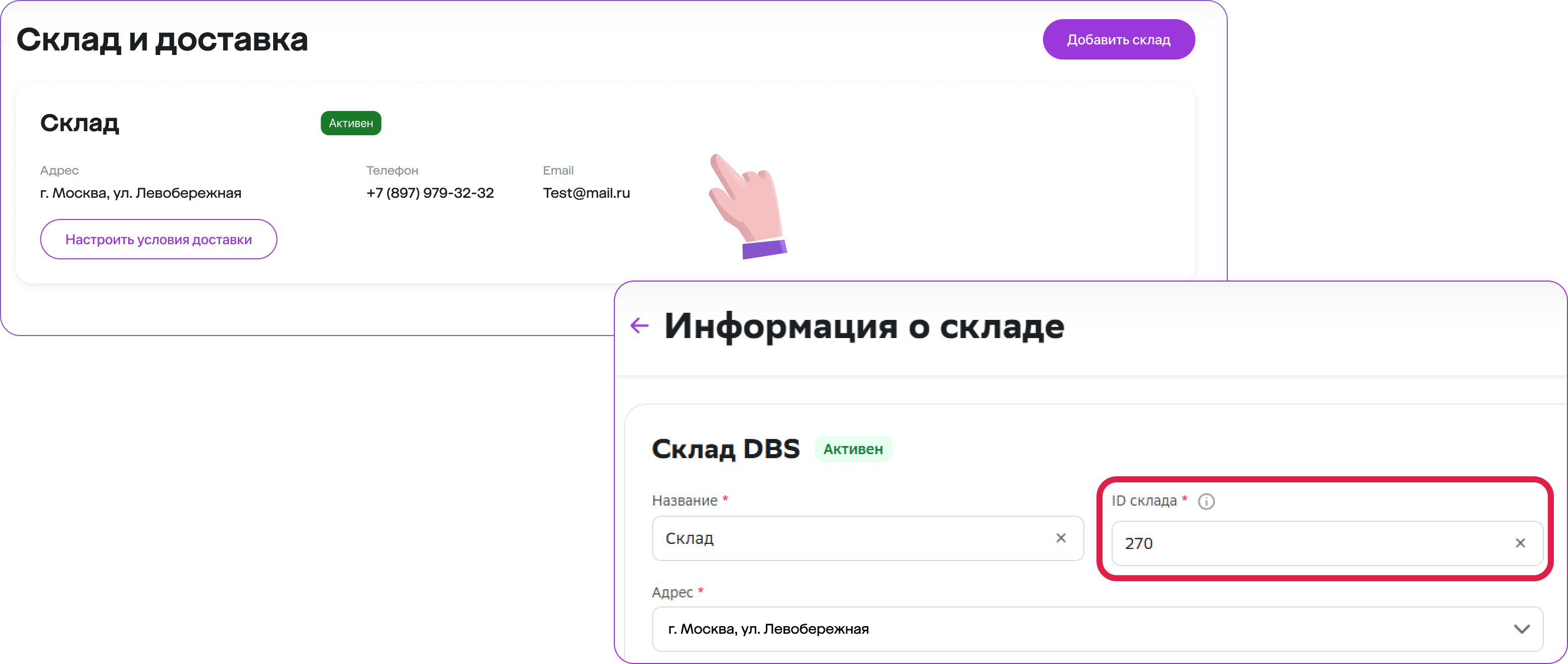Open Настроить условия доставки
This screenshot has width=1568, height=664.
tap(158, 239)
